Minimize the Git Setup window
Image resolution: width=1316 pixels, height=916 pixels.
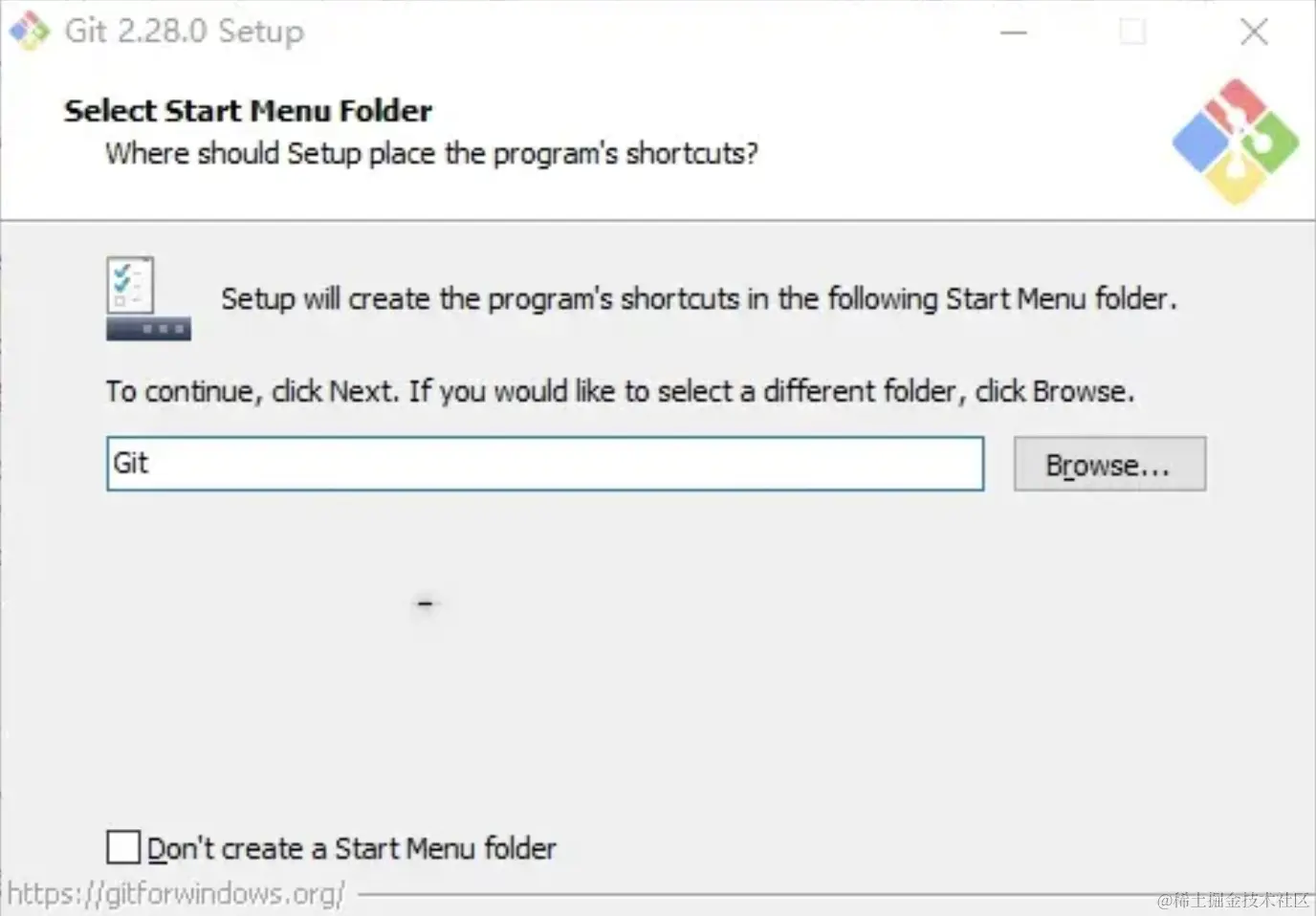[x=1014, y=33]
